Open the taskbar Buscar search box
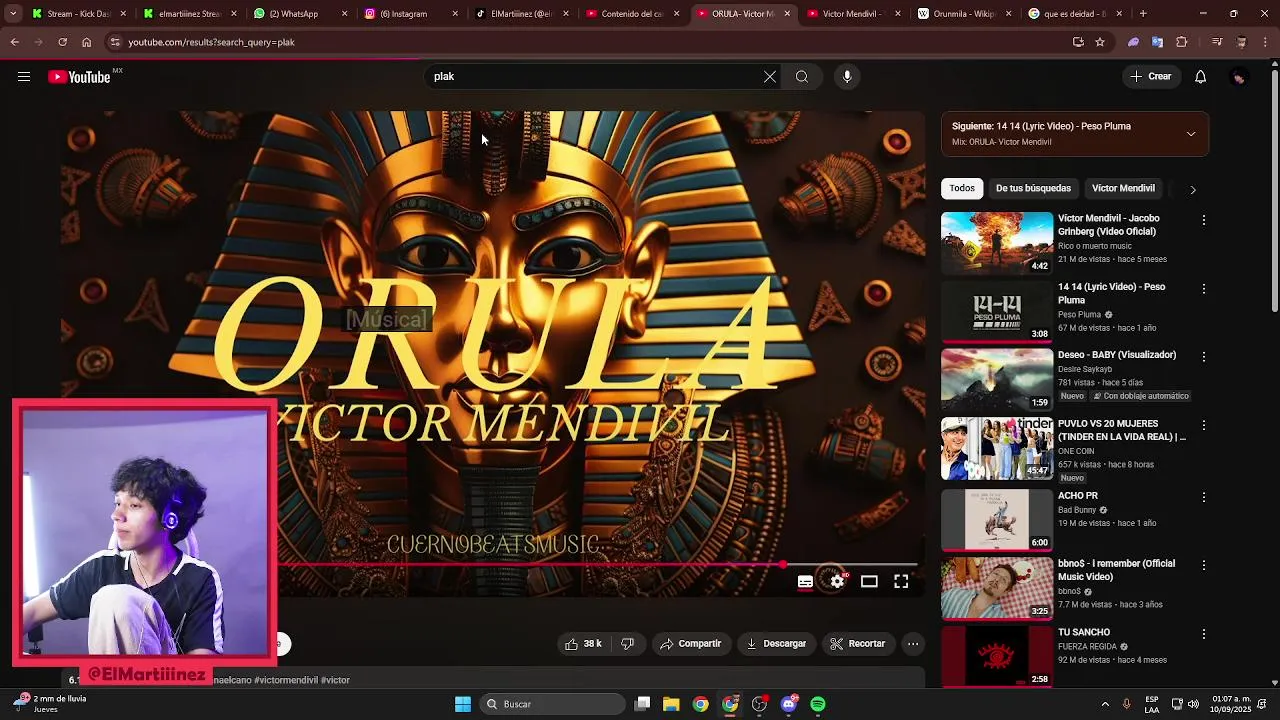 (x=552, y=704)
